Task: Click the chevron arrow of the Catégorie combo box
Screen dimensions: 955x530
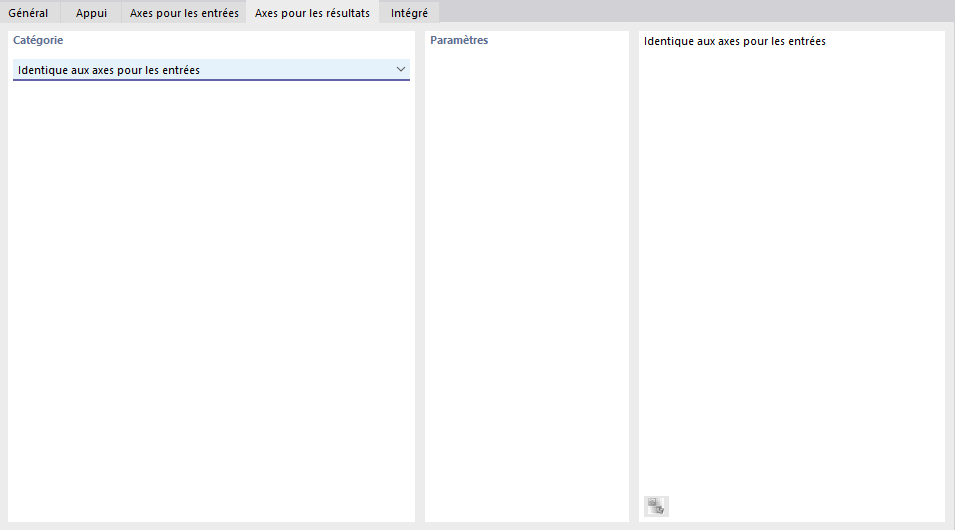Action: coord(401,69)
